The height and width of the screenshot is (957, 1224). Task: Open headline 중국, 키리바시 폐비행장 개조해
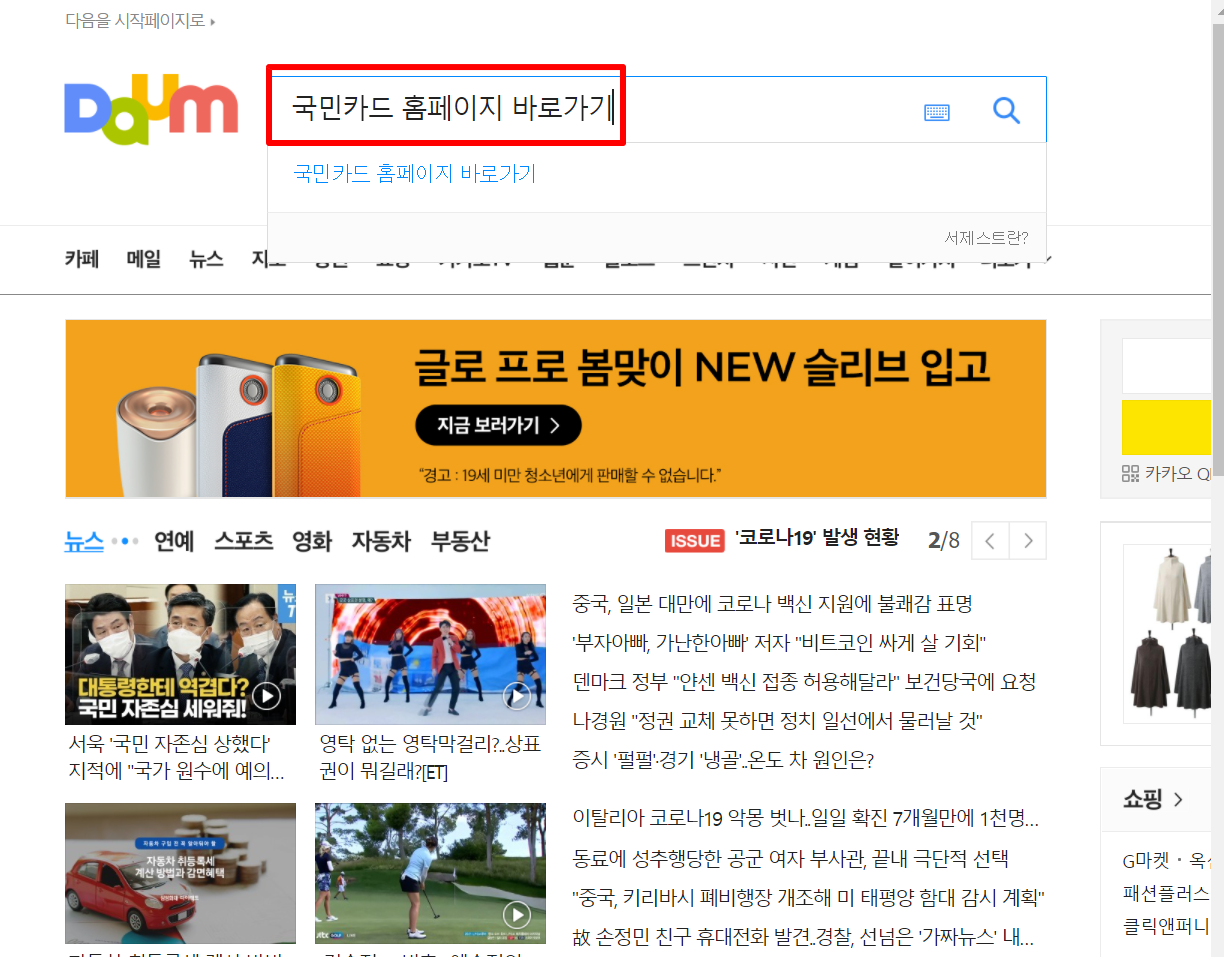click(x=808, y=897)
